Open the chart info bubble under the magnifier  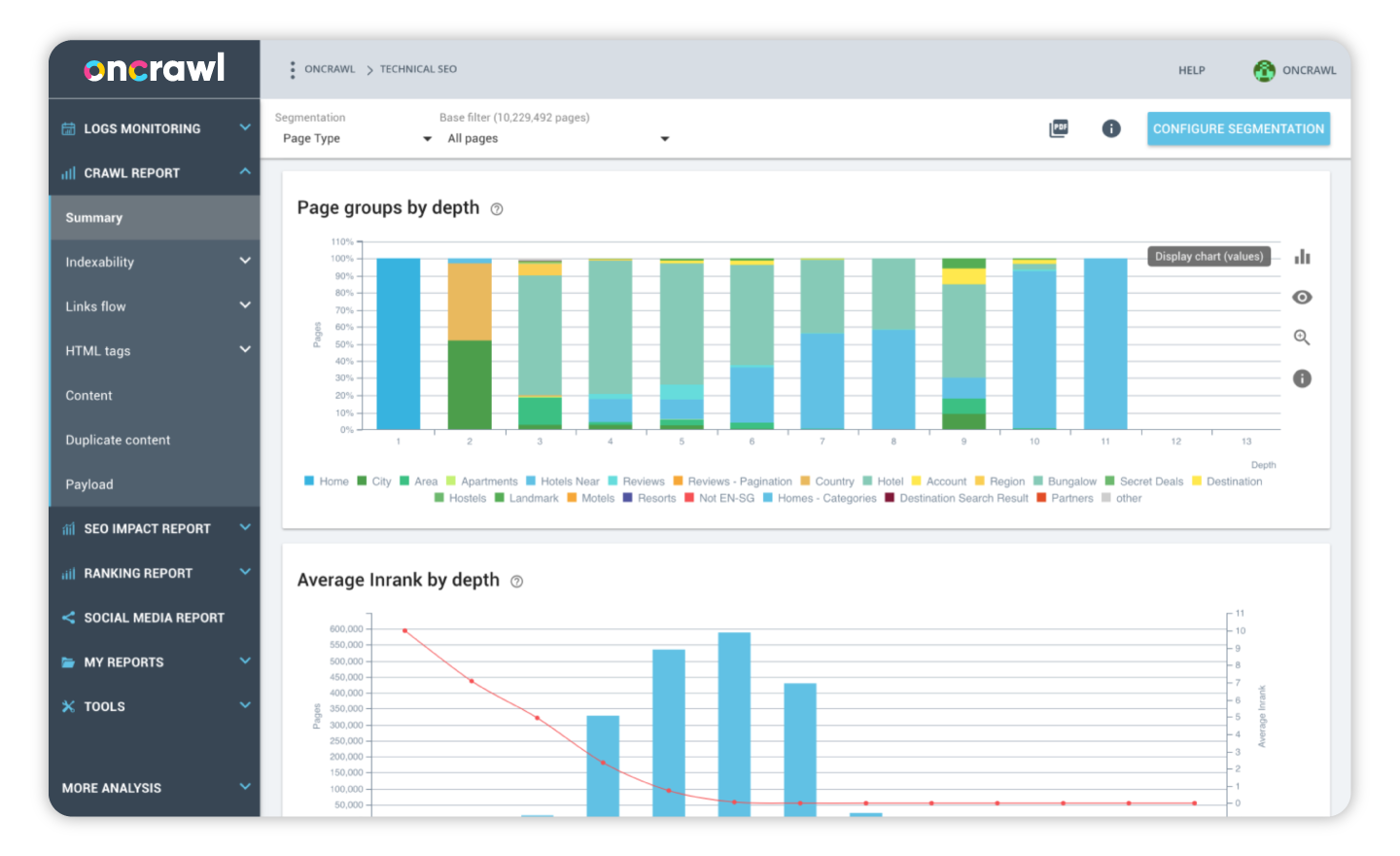1302,378
